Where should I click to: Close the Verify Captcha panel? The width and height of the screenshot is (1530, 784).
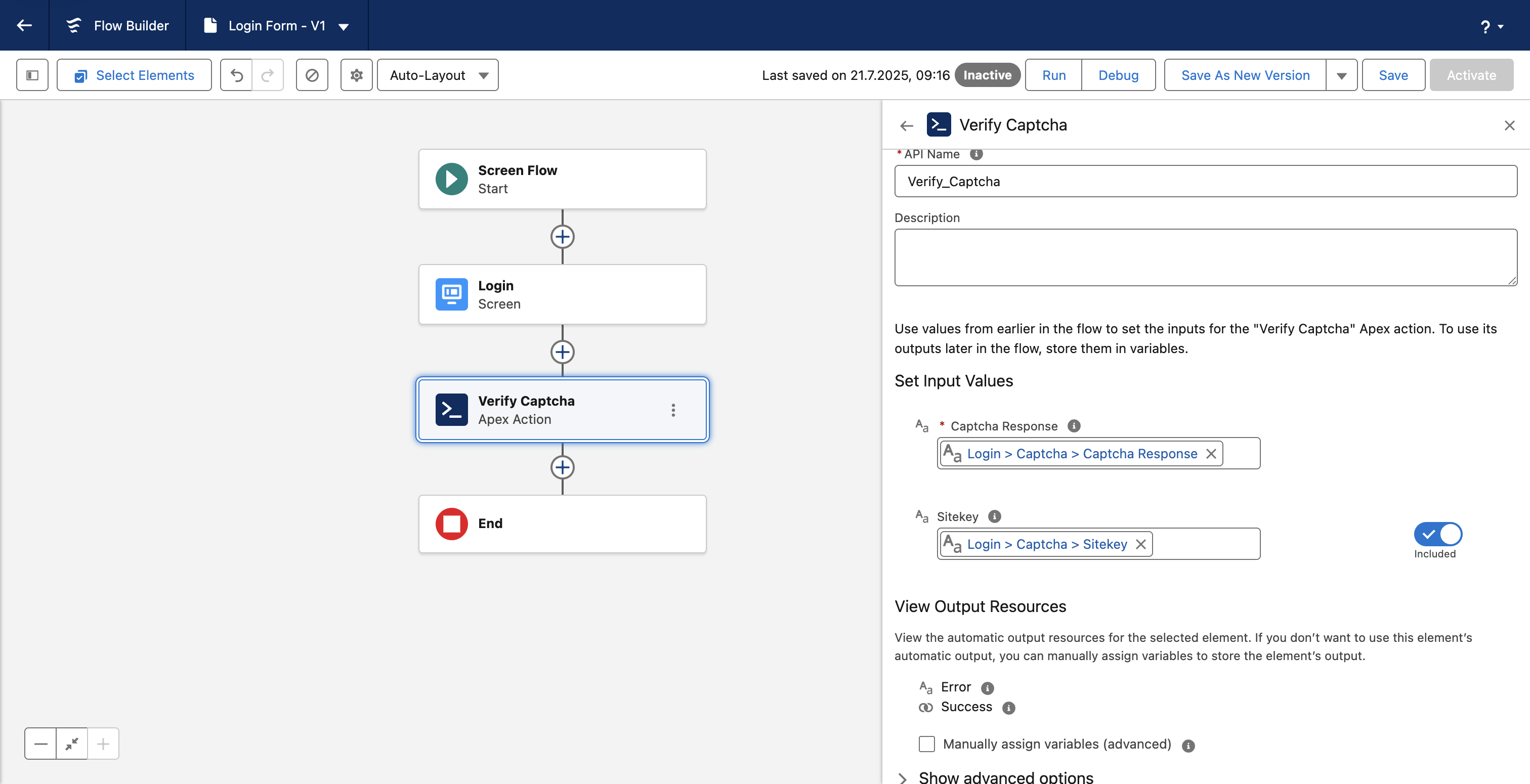click(1509, 125)
